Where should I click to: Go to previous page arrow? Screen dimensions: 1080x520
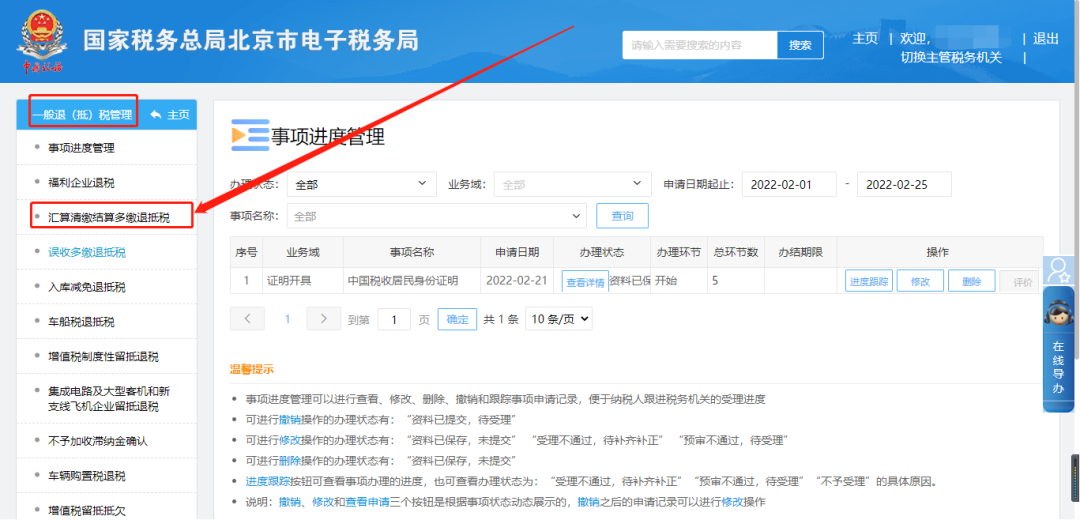point(247,320)
